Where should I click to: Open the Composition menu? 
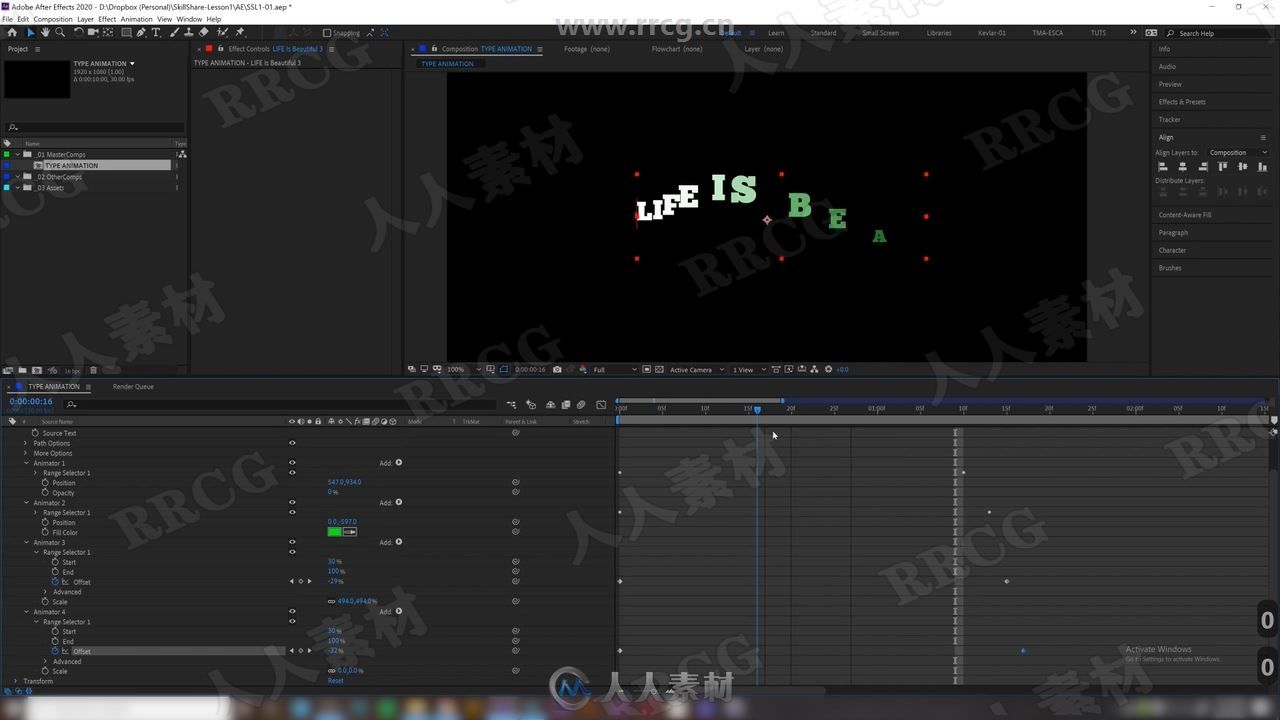pos(53,19)
